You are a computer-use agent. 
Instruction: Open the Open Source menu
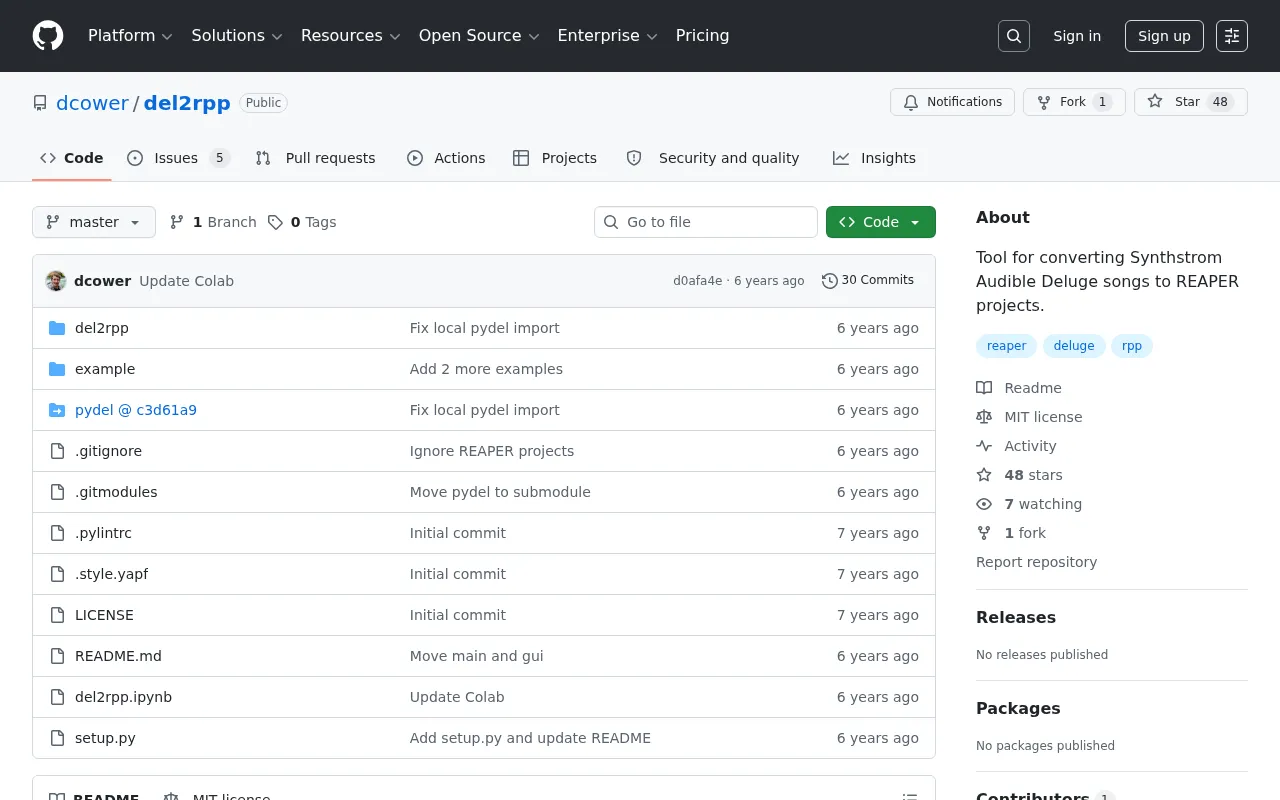[x=479, y=36]
